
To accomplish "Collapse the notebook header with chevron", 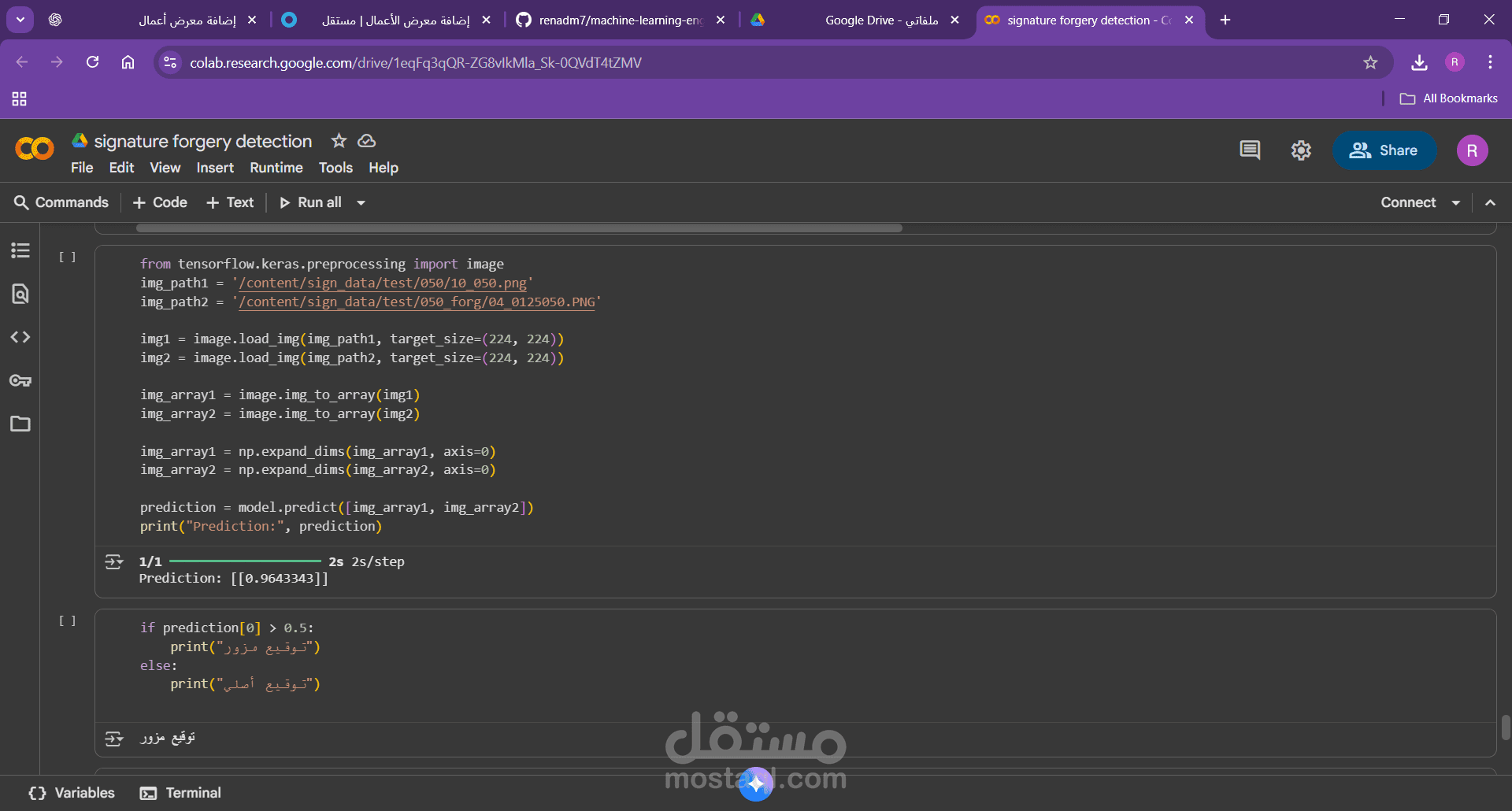I will point(1490,202).
